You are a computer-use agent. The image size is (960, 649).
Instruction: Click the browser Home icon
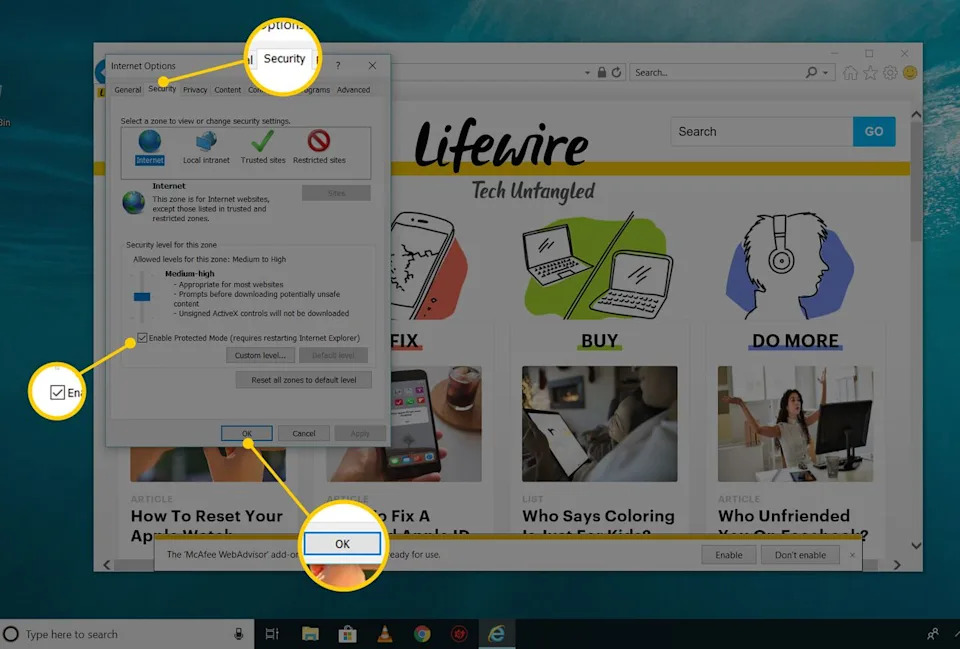[x=850, y=73]
